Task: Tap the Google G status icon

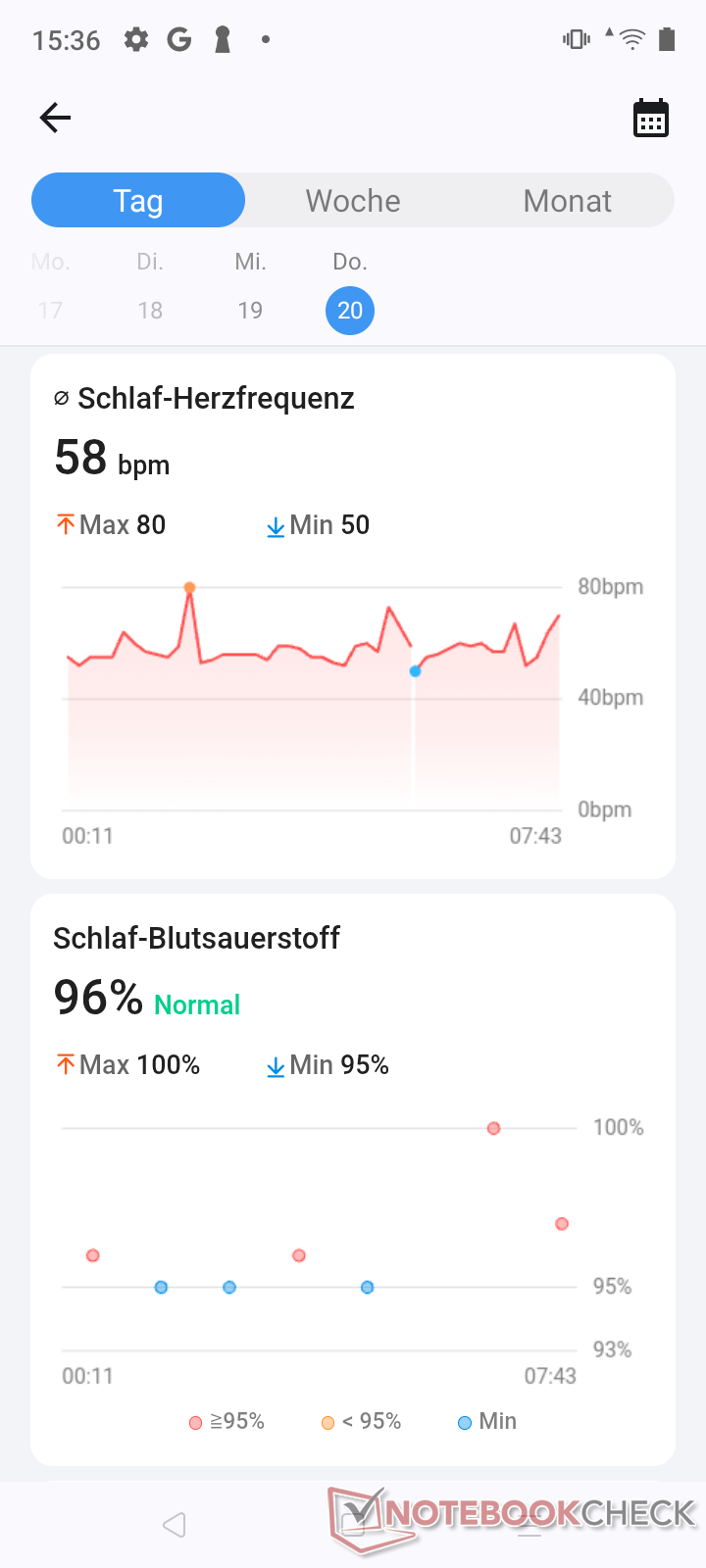Action: 178,40
